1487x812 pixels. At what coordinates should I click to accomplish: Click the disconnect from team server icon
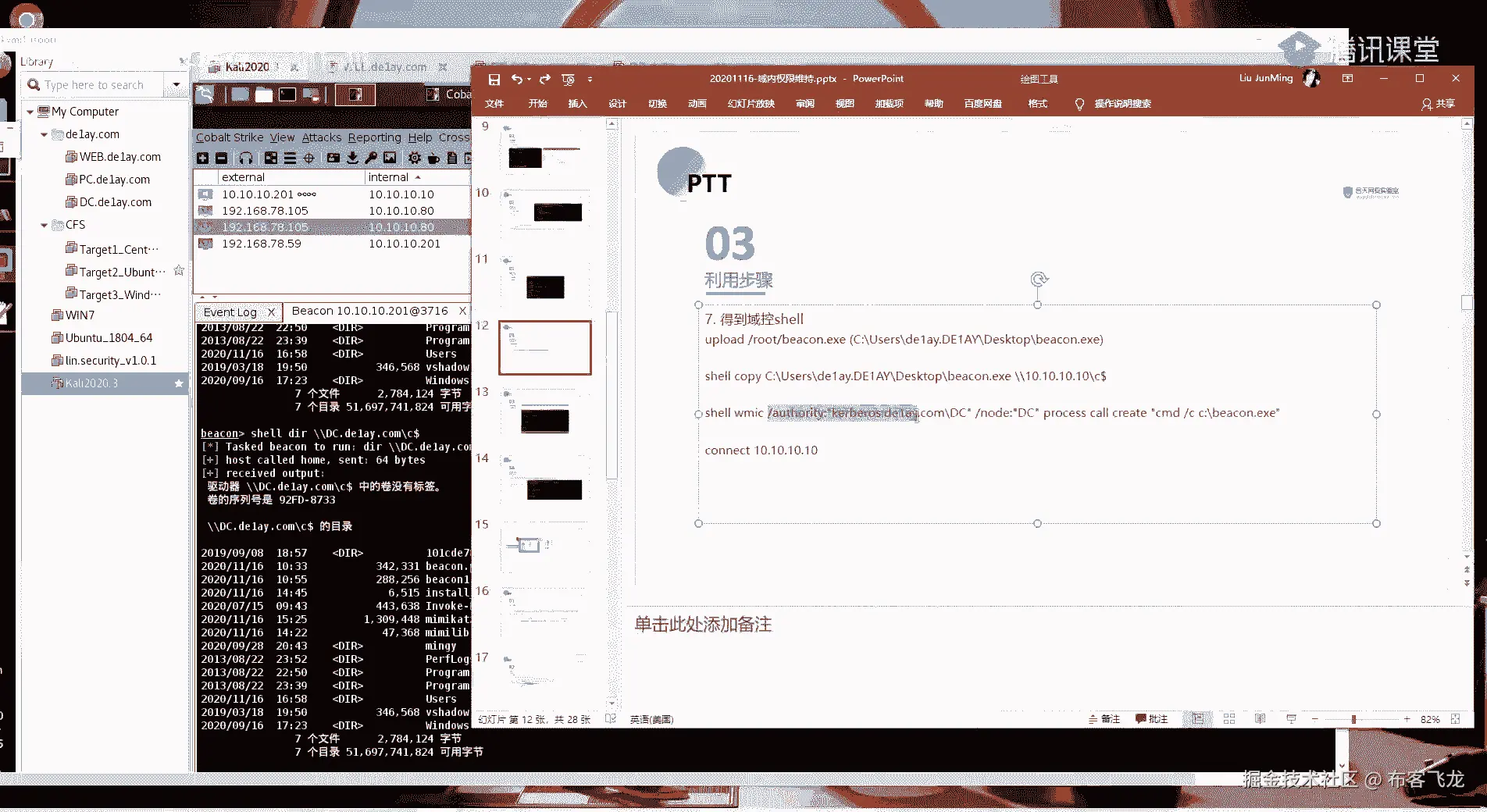(x=221, y=158)
